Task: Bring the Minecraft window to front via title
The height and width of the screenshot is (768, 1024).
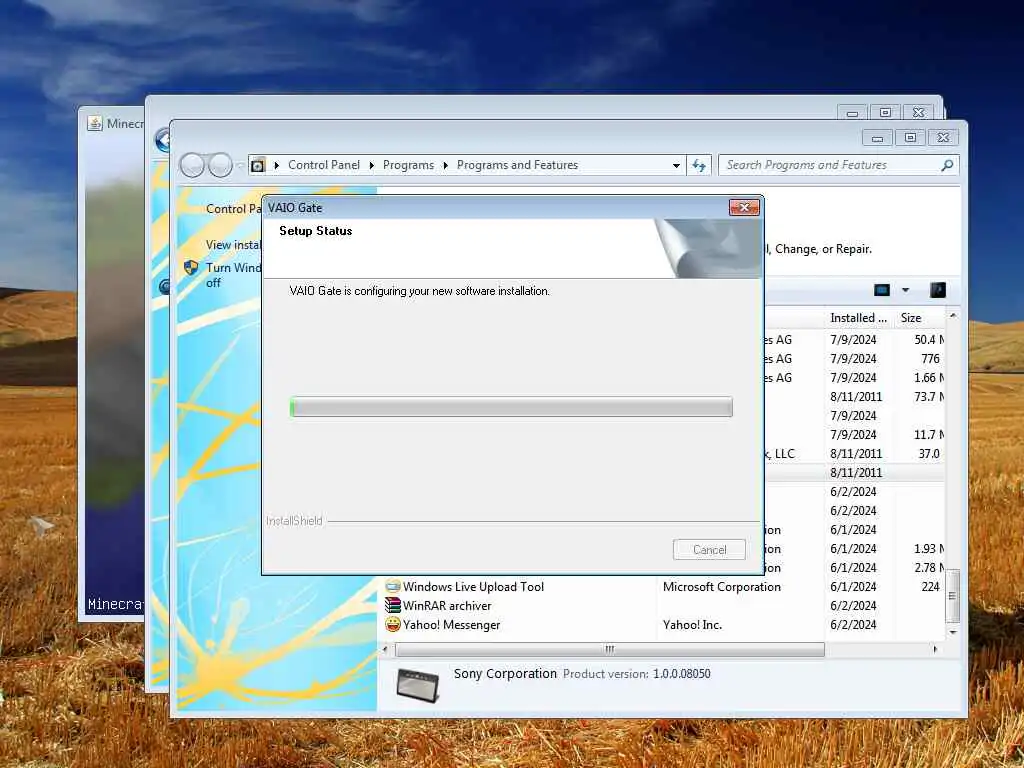Action: click(x=124, y=123)
